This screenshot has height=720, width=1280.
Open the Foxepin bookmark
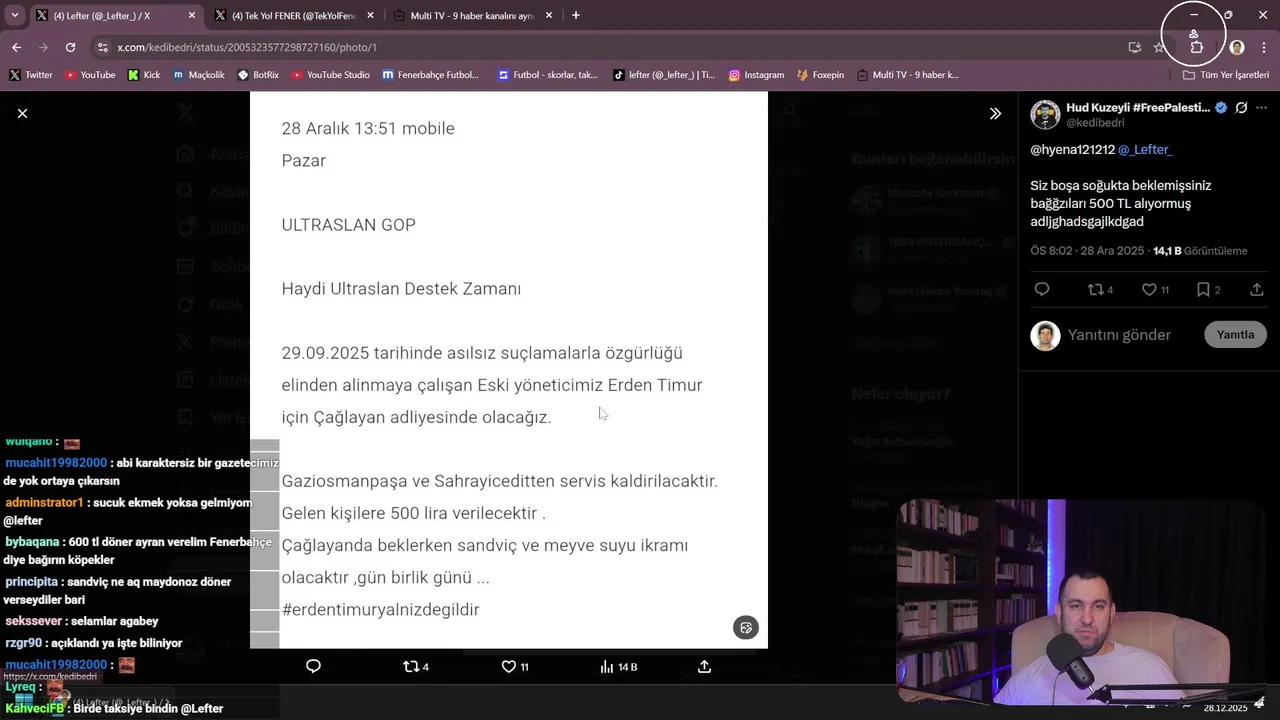click(x=820, y=75)
